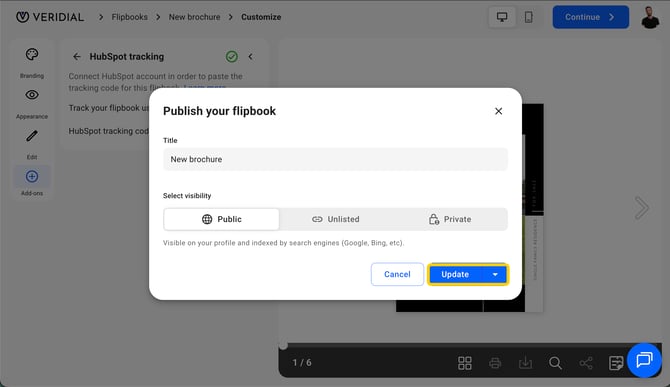Cancel the publish dialog
The height and width of the screenshot is (387, 670).
397,274
